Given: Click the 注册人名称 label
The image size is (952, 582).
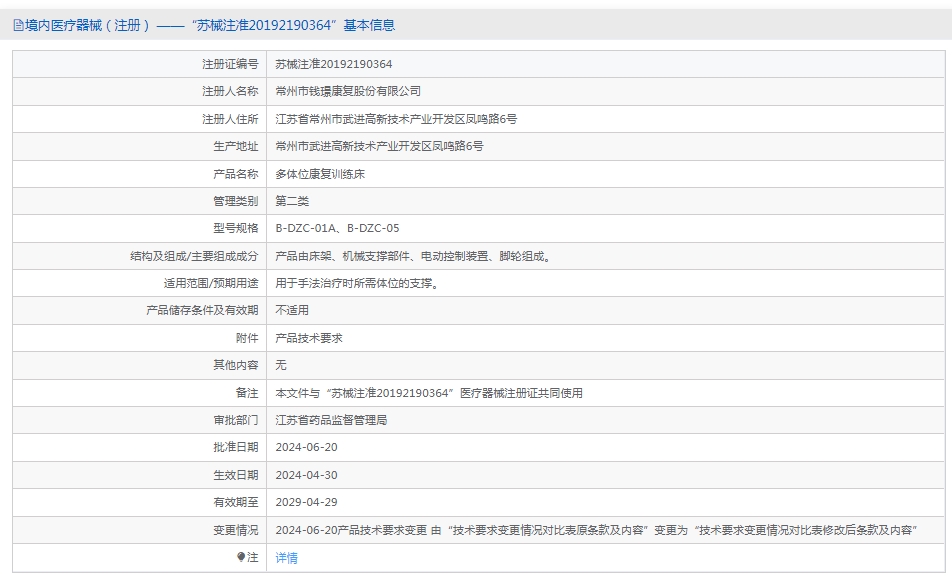Looking at the screenshot, I should pos(230,92).
